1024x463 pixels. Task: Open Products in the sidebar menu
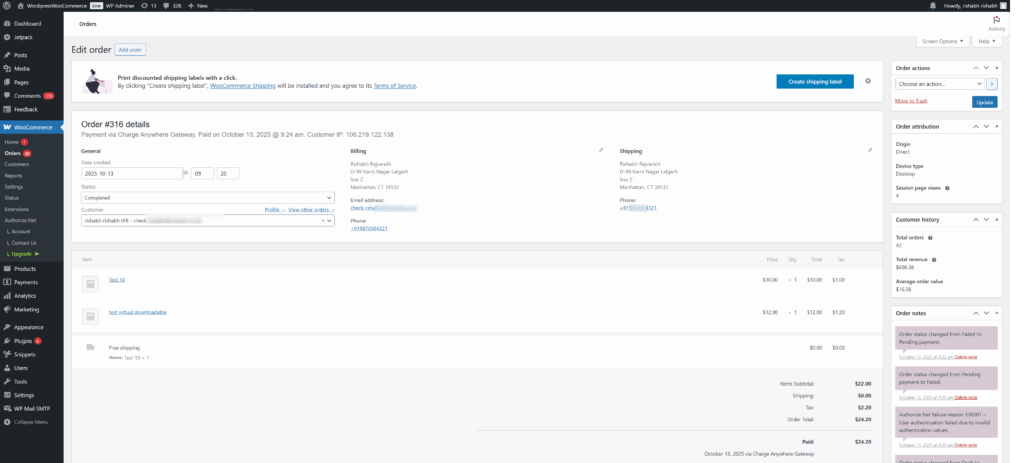point(25,269)
